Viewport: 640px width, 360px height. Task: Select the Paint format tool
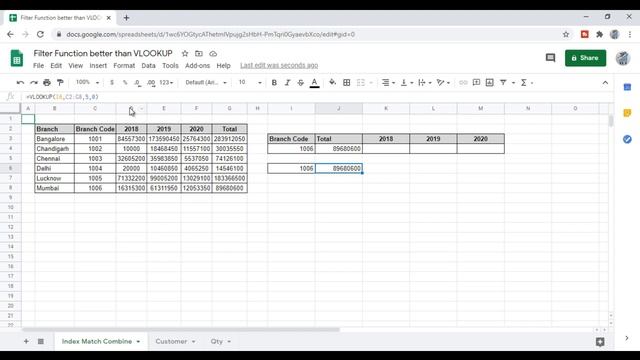coord(60,83)
